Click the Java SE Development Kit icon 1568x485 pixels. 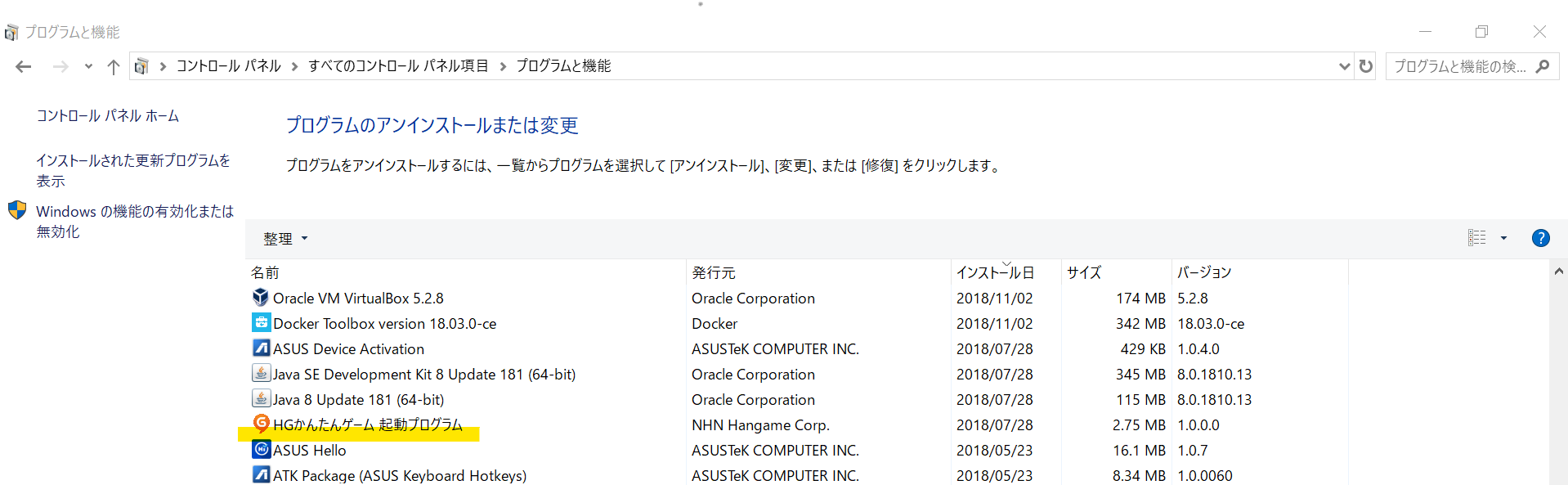pos(261,373)
